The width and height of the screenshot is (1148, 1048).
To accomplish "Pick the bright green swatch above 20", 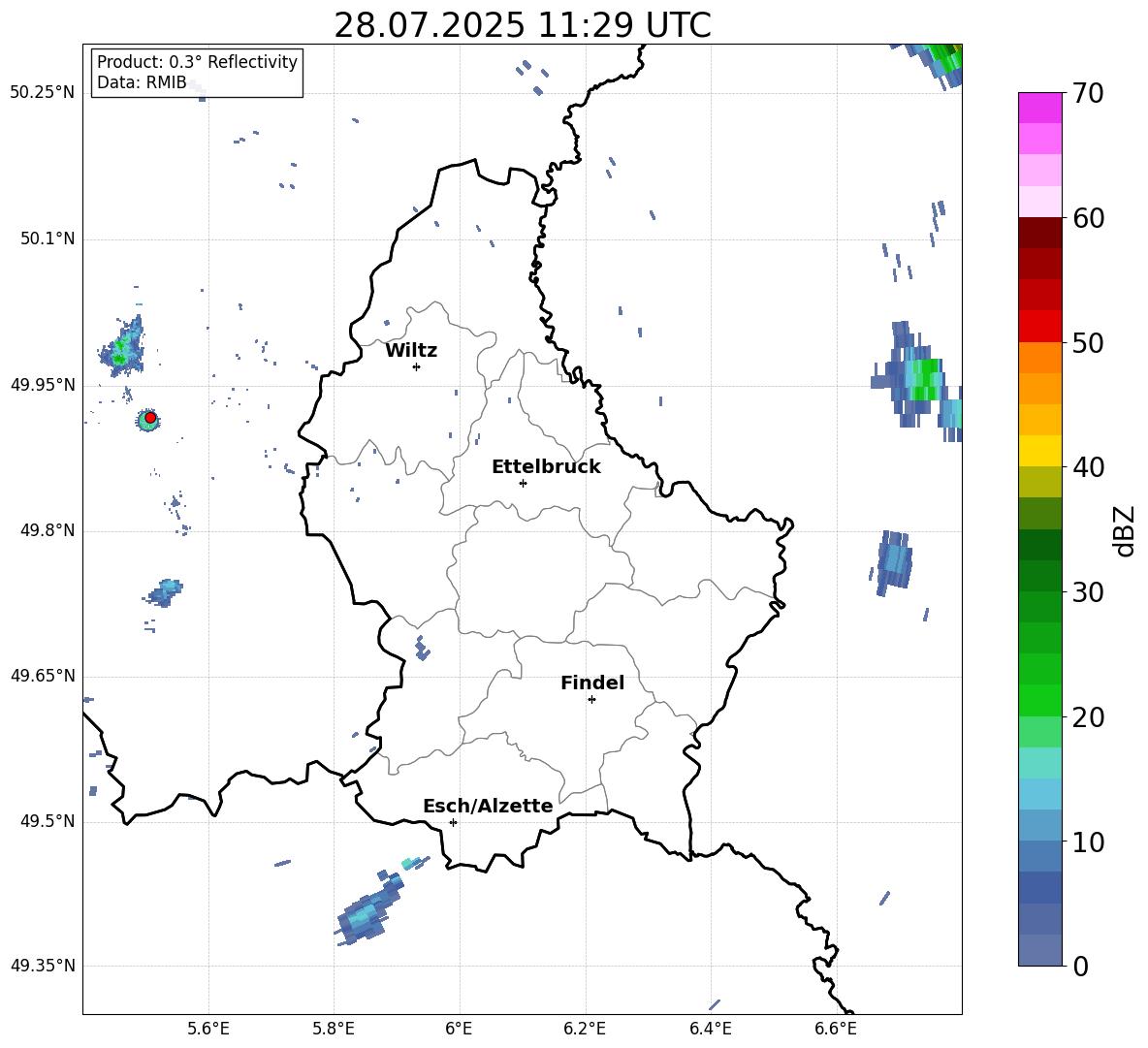I will 1039,700.
